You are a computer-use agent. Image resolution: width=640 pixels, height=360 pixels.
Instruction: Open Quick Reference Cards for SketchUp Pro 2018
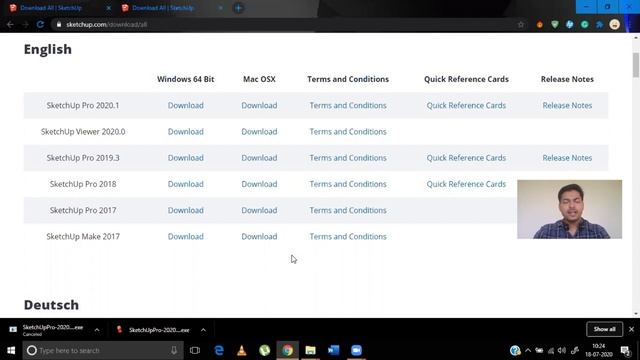pos(466,184)
